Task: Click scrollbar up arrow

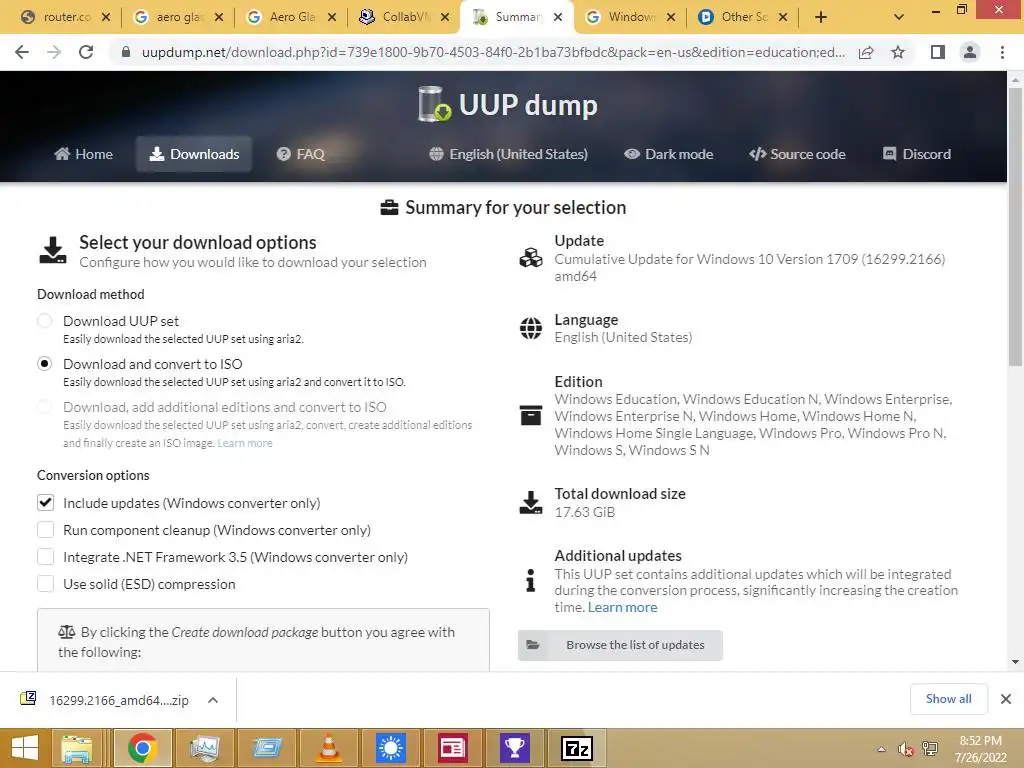Action: tap(1015, 80)
